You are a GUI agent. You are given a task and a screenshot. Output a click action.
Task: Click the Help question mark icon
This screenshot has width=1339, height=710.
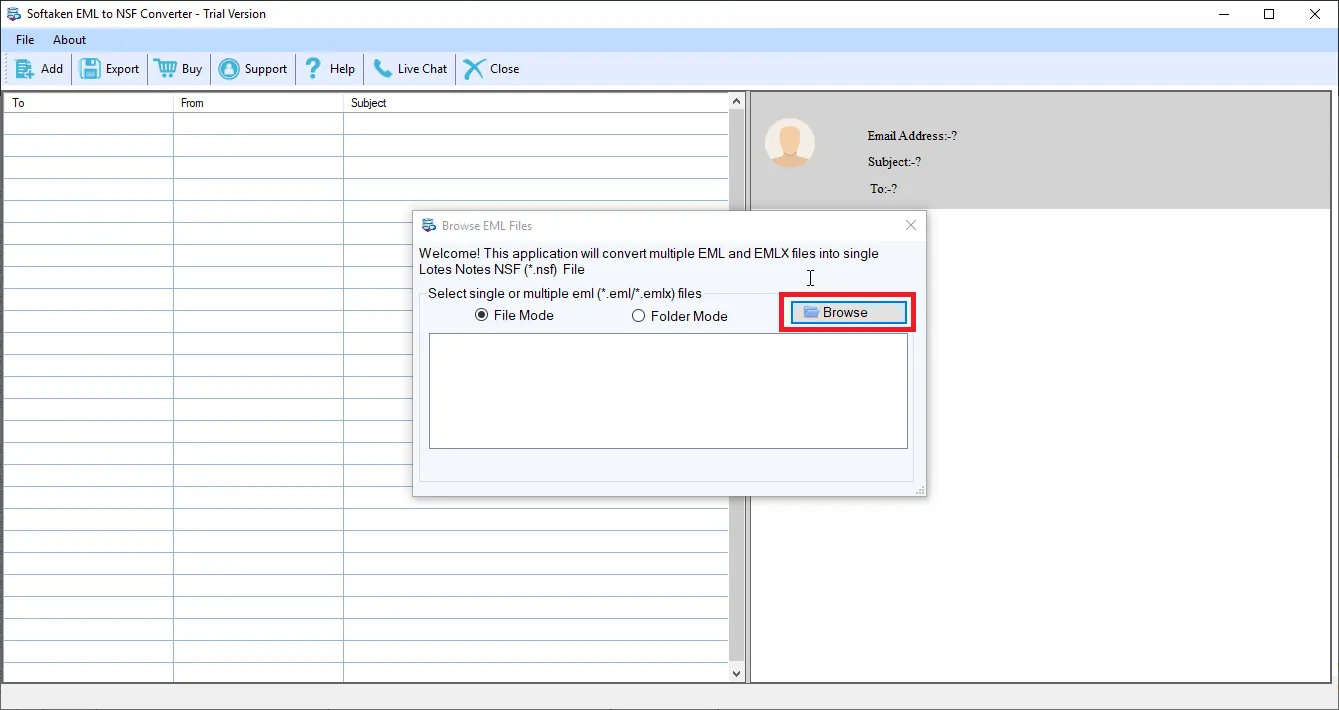pyautogui.click(x=313, y=69)
